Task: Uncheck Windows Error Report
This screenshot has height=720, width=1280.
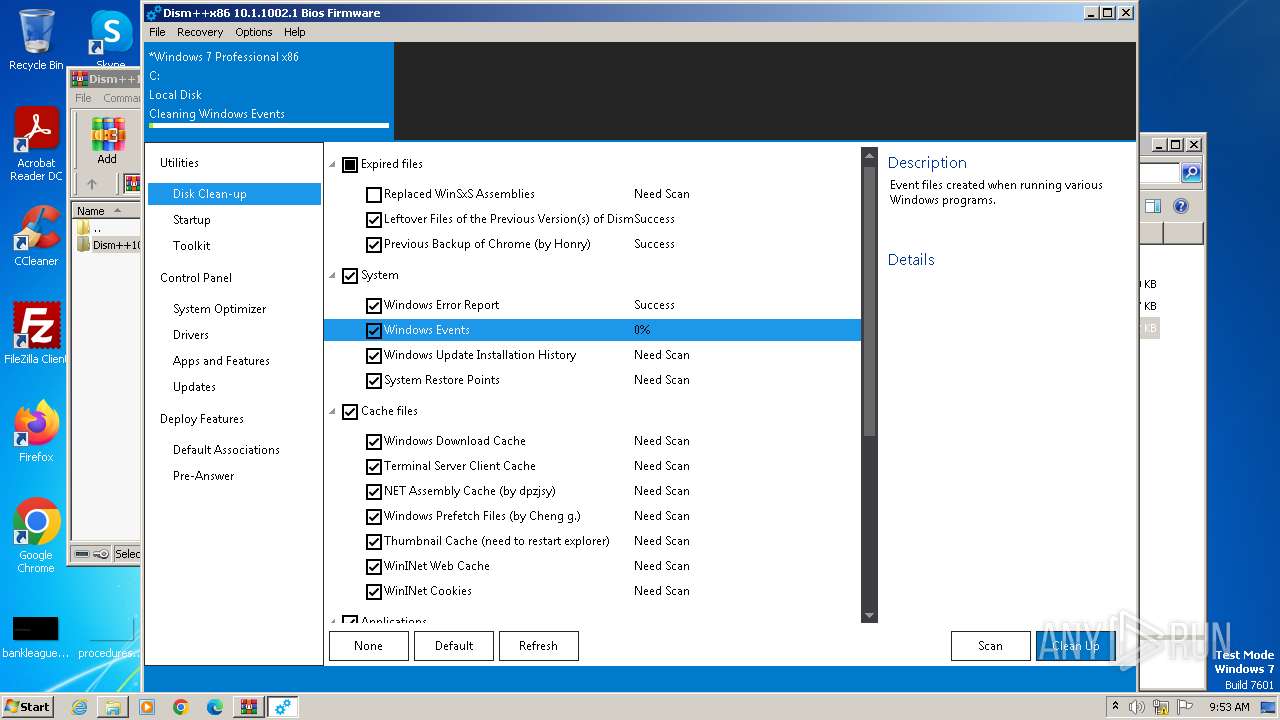Action: pyautogui.click(x=374, y=306)
